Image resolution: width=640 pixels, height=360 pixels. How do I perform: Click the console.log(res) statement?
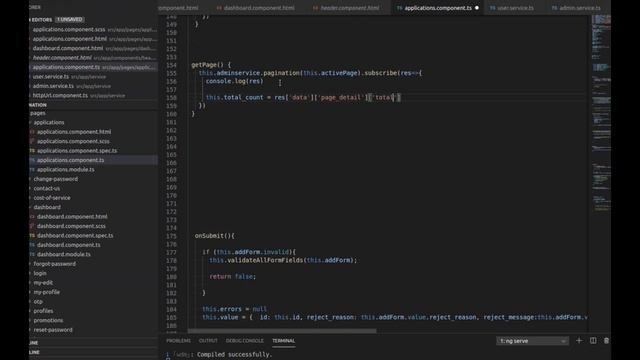pos(234,81)
